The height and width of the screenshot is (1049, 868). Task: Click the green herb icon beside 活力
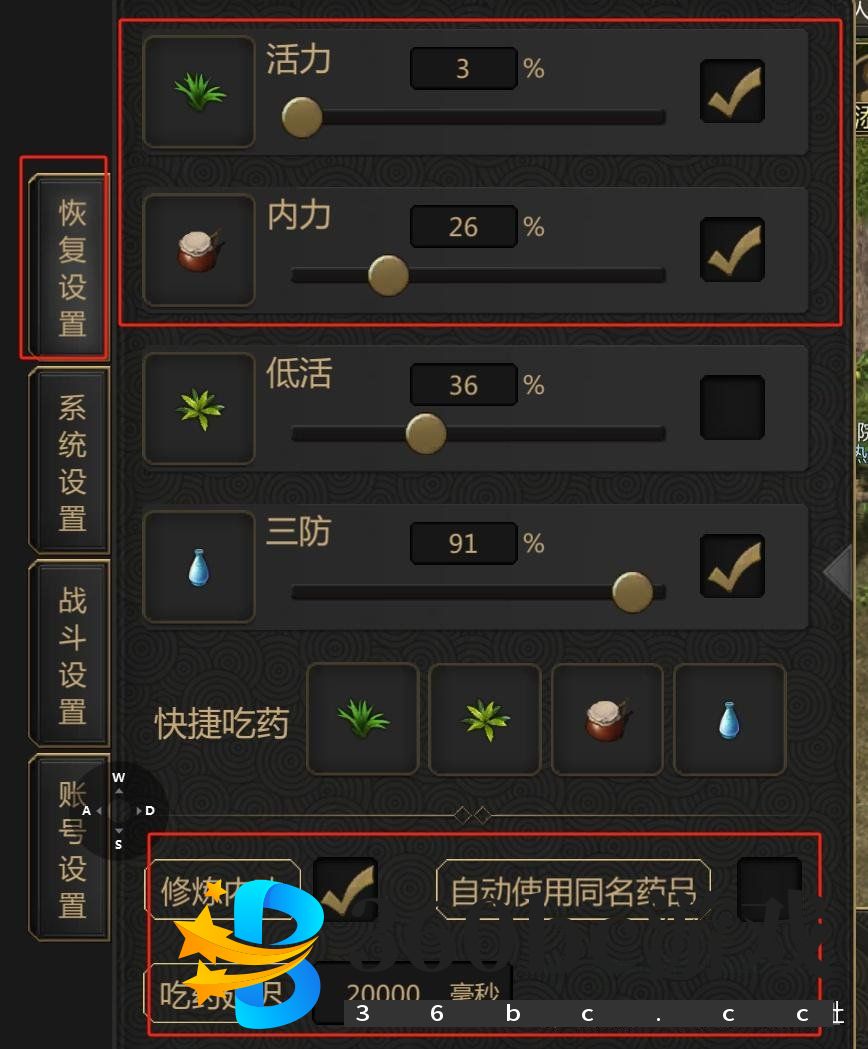[199, 92]
